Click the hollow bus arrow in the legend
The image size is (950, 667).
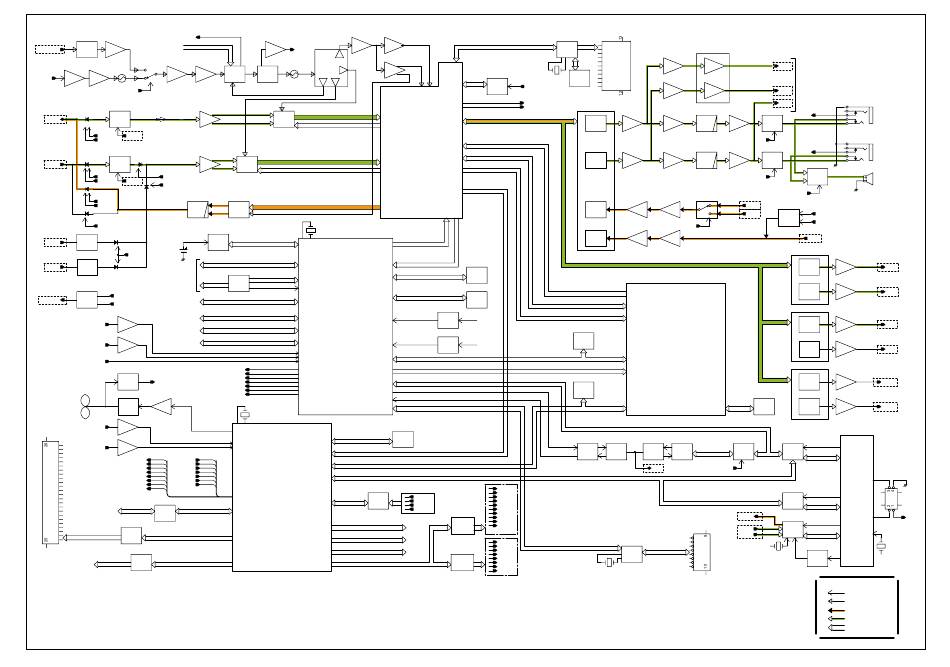click(836, 628)
